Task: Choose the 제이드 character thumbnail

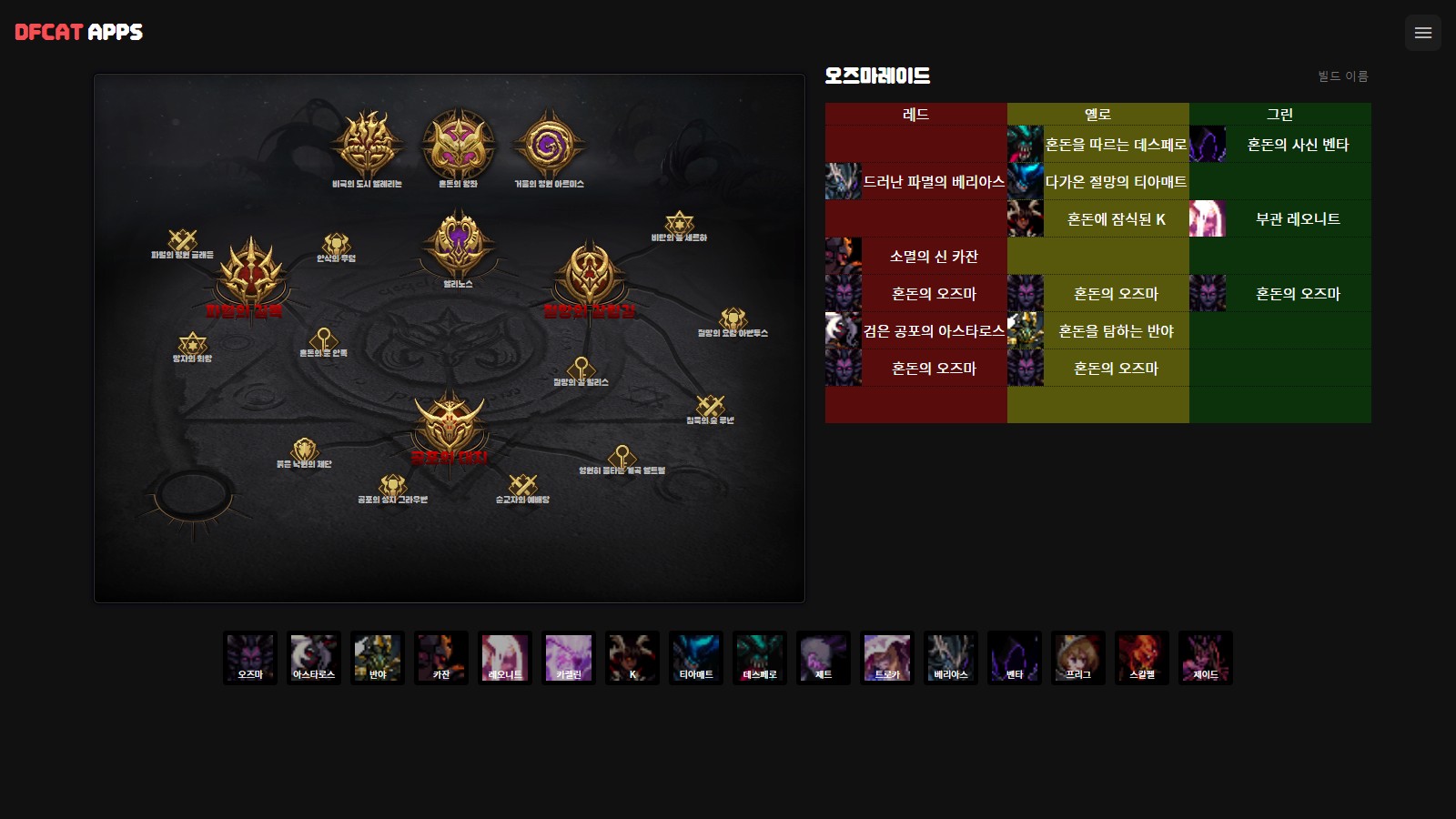Action: click(1206, 658)
